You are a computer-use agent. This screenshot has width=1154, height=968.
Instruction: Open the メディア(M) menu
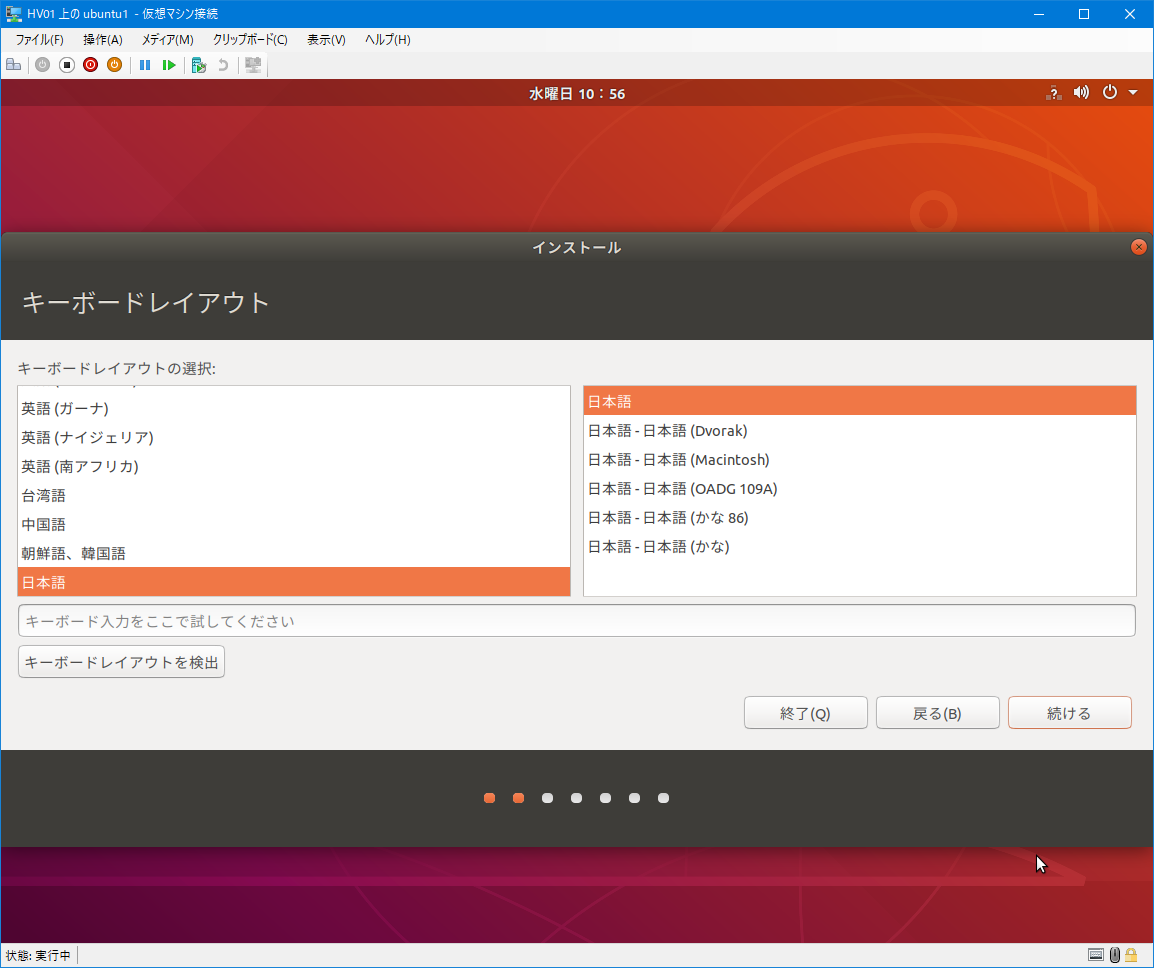click(167, 40)
